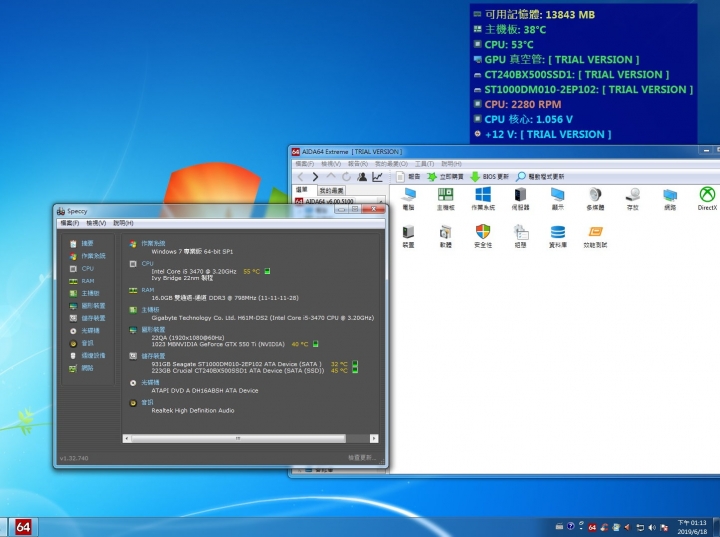Open AIDA64 檔案(F) menu
Viewport: 720px width, 537px height.
pos(304,164)
